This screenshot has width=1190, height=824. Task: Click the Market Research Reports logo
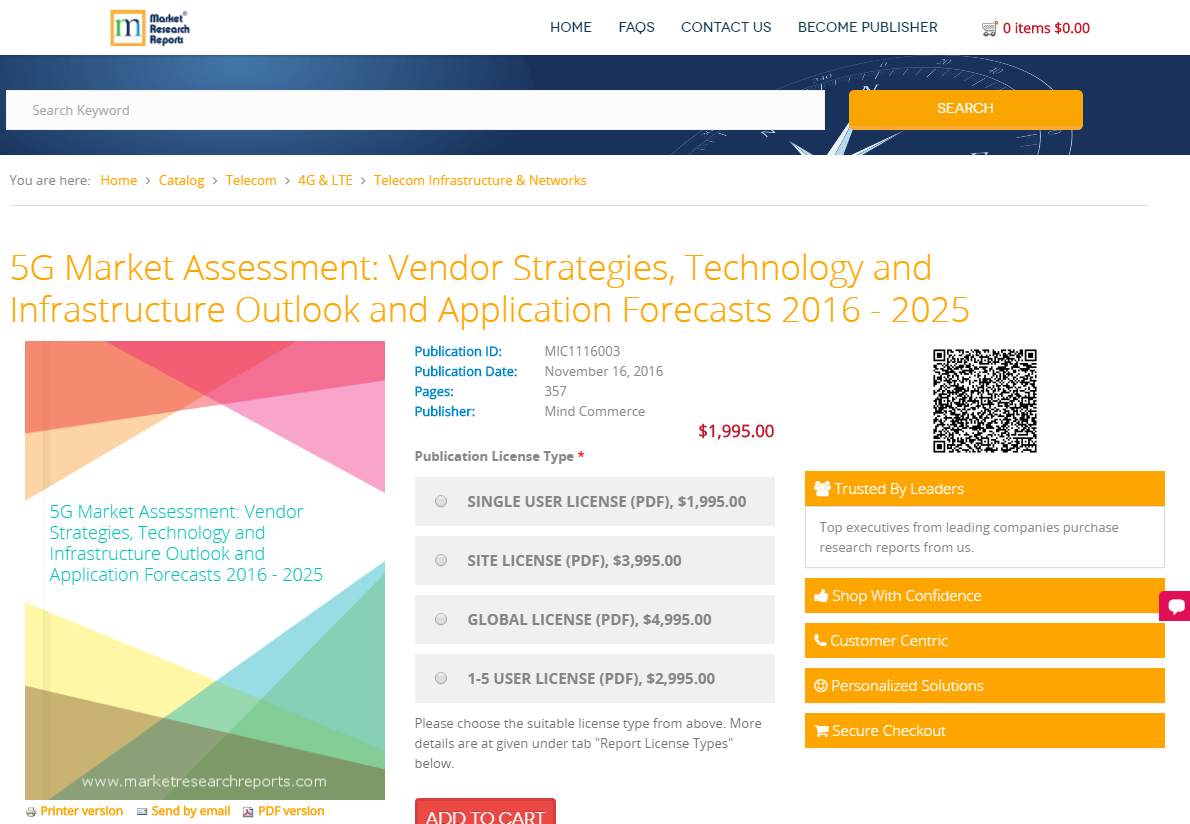(150, 27)
